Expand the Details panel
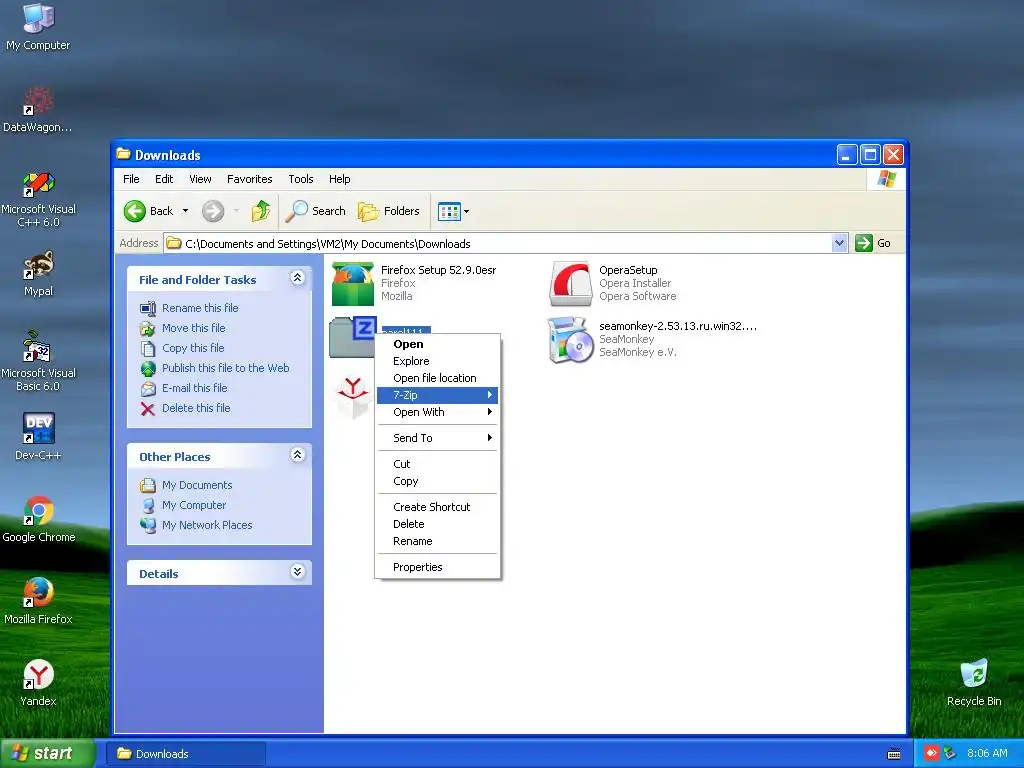1024x768 pixels. point(297,572)
